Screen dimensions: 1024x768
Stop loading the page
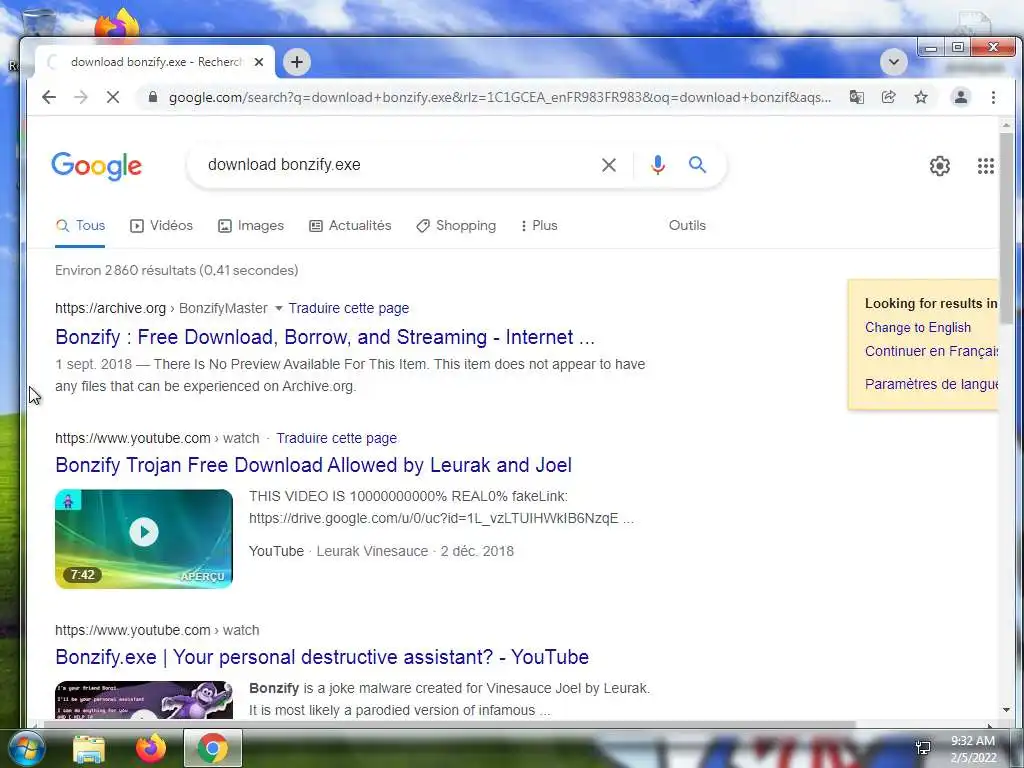113,97
